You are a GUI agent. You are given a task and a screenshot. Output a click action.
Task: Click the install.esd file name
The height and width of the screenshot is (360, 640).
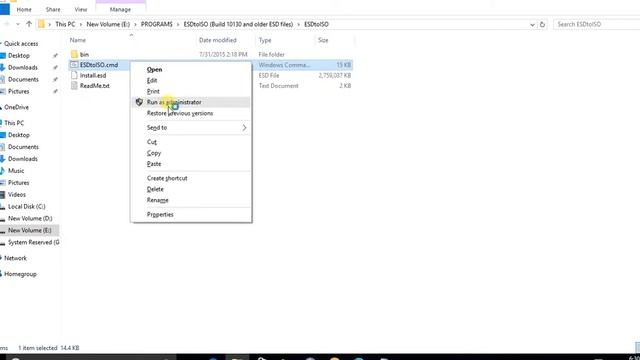coord(93,76)
